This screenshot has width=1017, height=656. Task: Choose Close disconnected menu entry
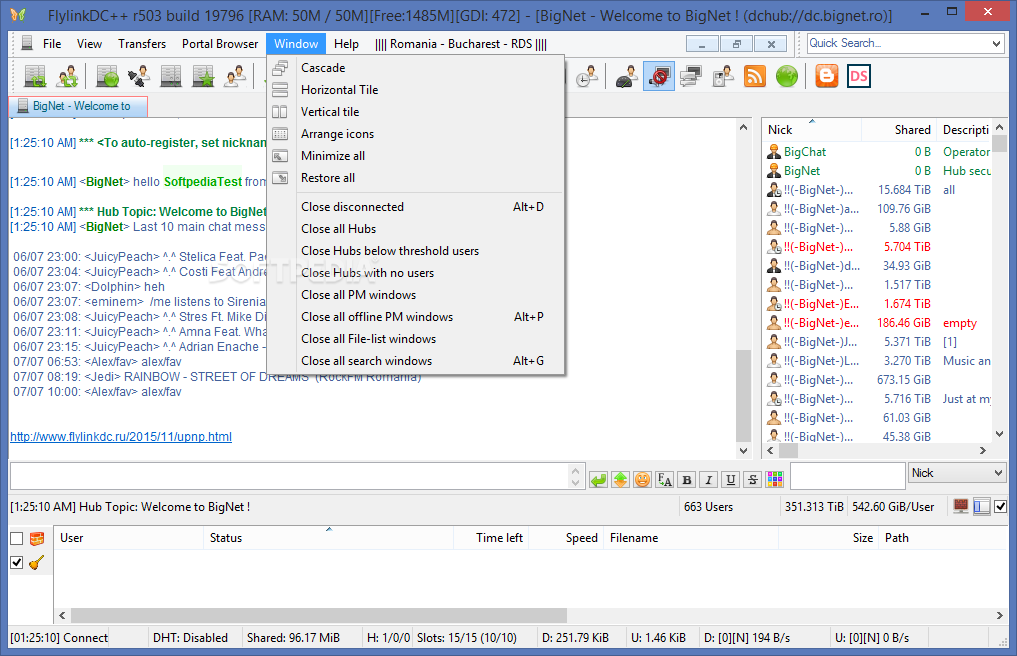pyautogui.click(x=416, y=206)
